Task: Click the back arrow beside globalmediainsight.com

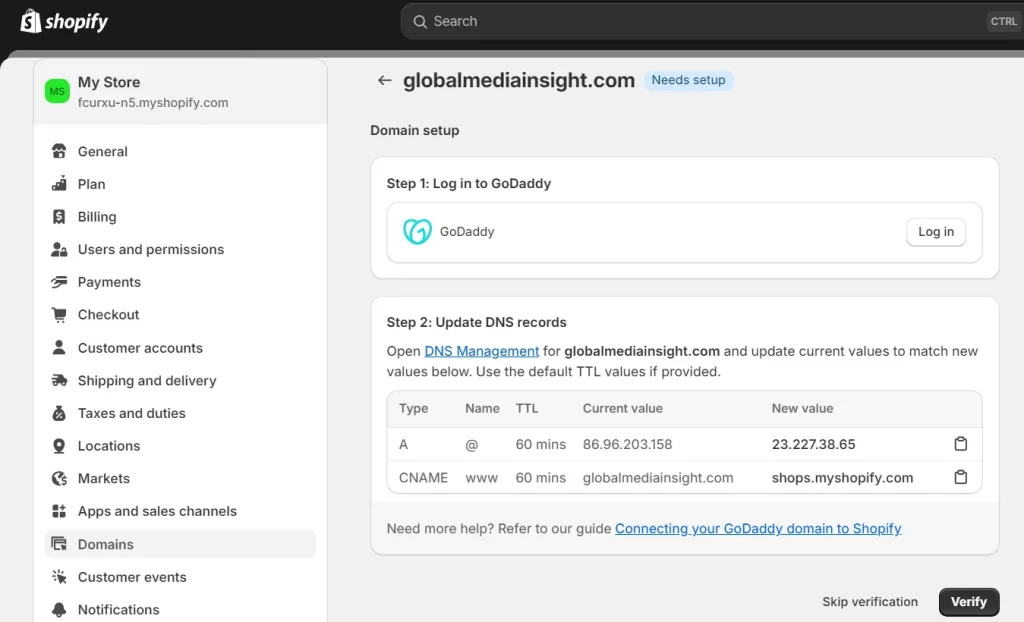Action: point(384,81)
